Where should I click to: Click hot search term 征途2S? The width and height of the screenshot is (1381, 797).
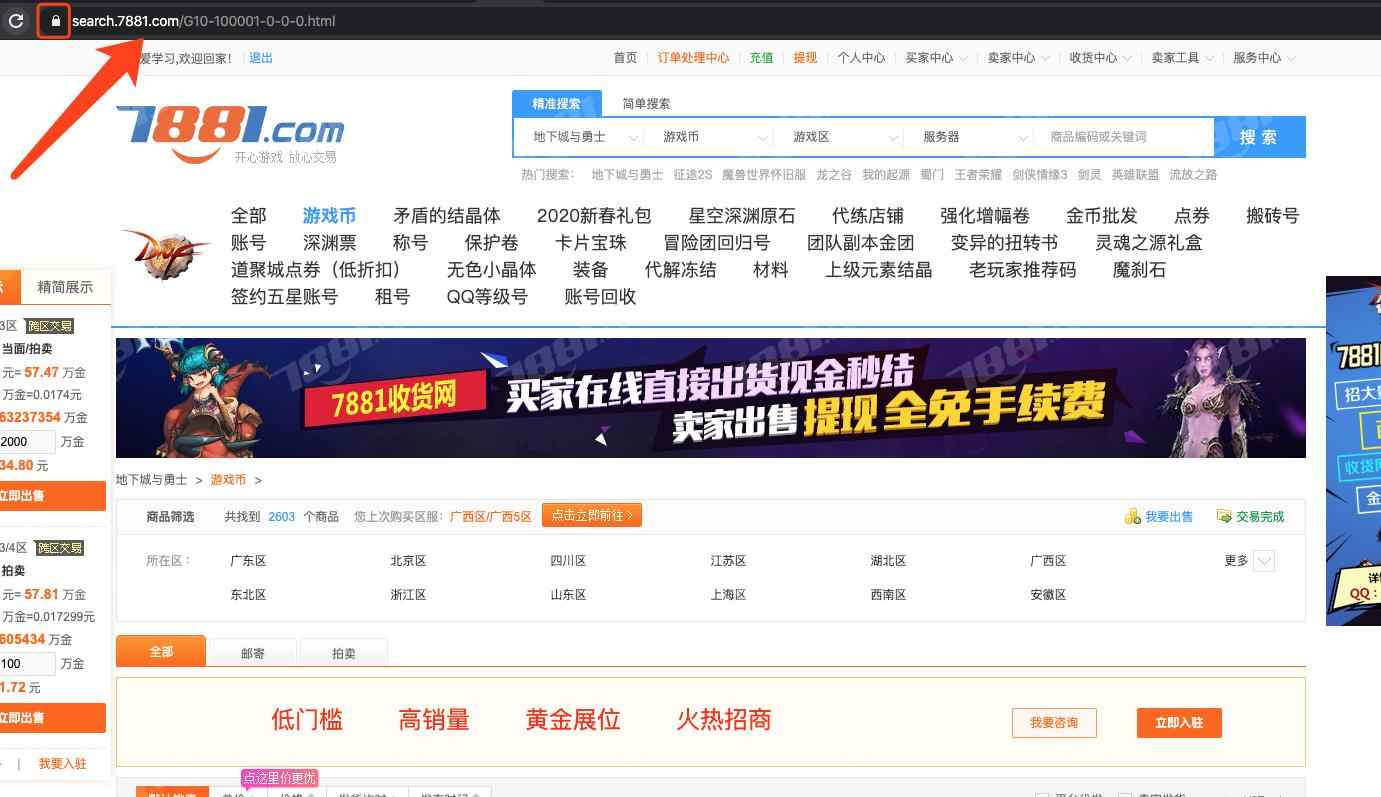(693, 175)
